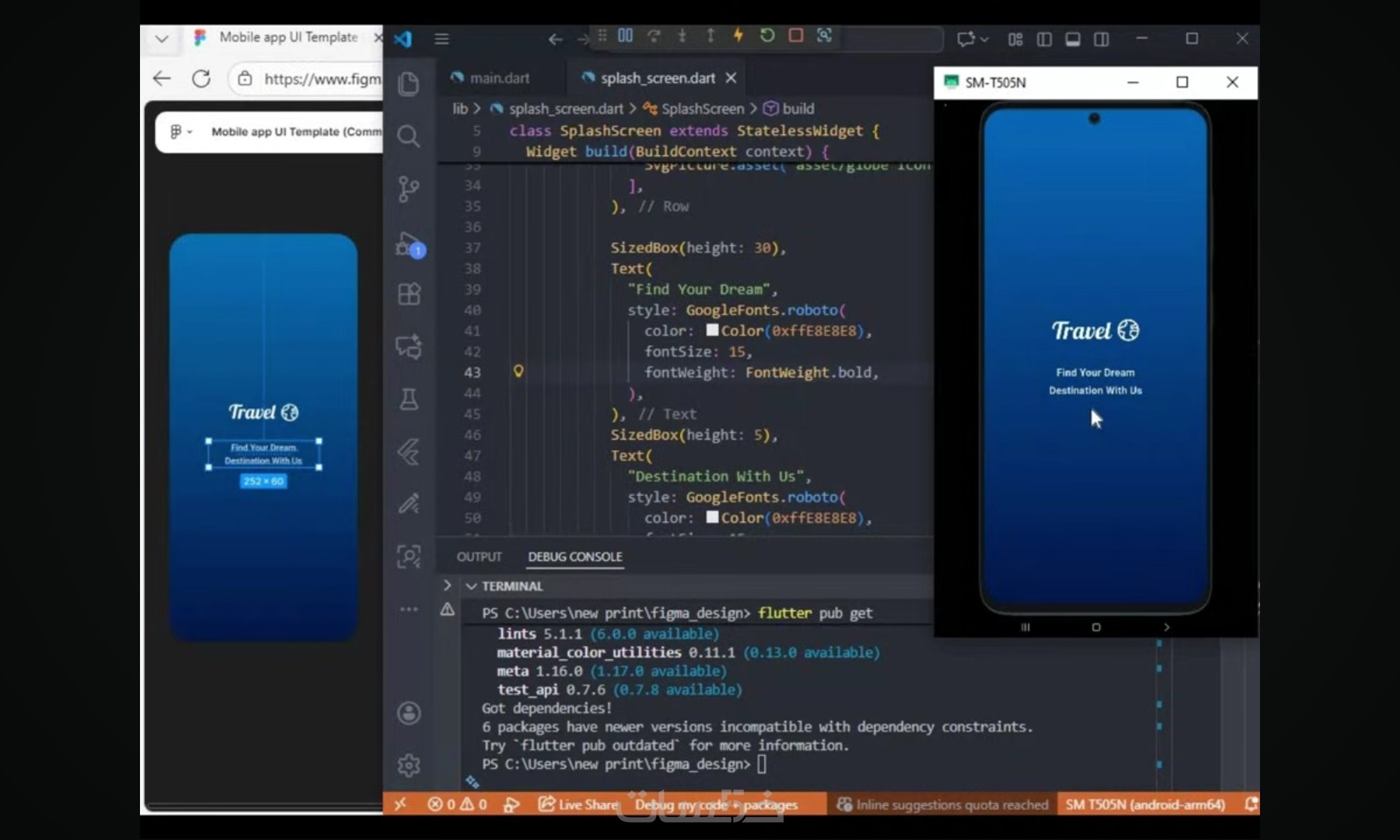Open the Explorer files icon in sidebar
Viewport: 1400px width, 840px height.
pyautogui.click(x=409, y=84)
